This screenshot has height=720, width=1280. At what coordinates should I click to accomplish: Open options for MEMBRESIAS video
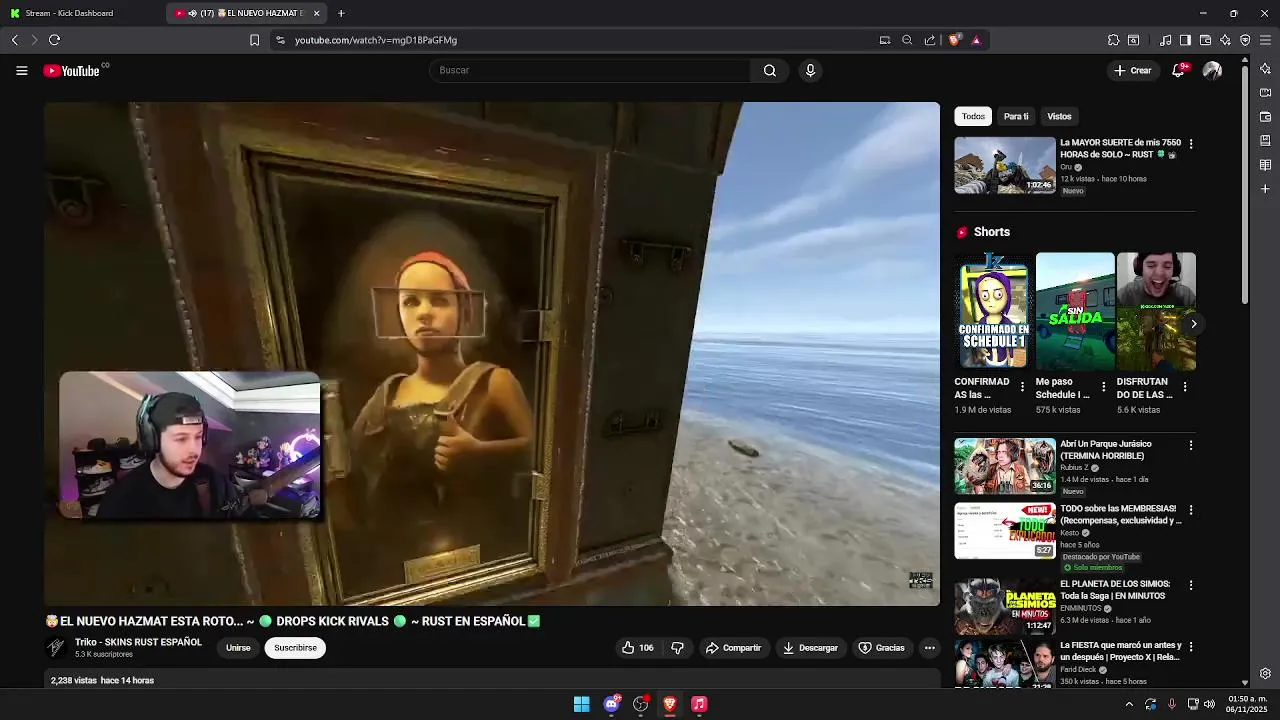(x=1190, y=510)
